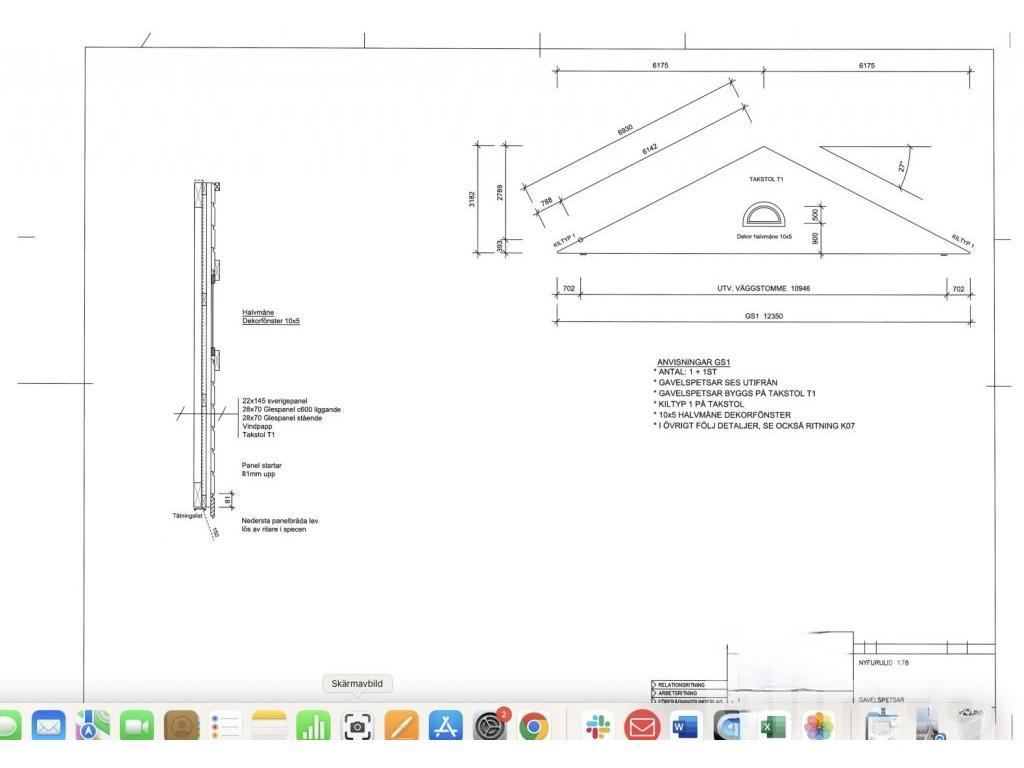The image size is (1024, 768).
Task: Open the Pages app icon
Action: click(x=402, y=725)
